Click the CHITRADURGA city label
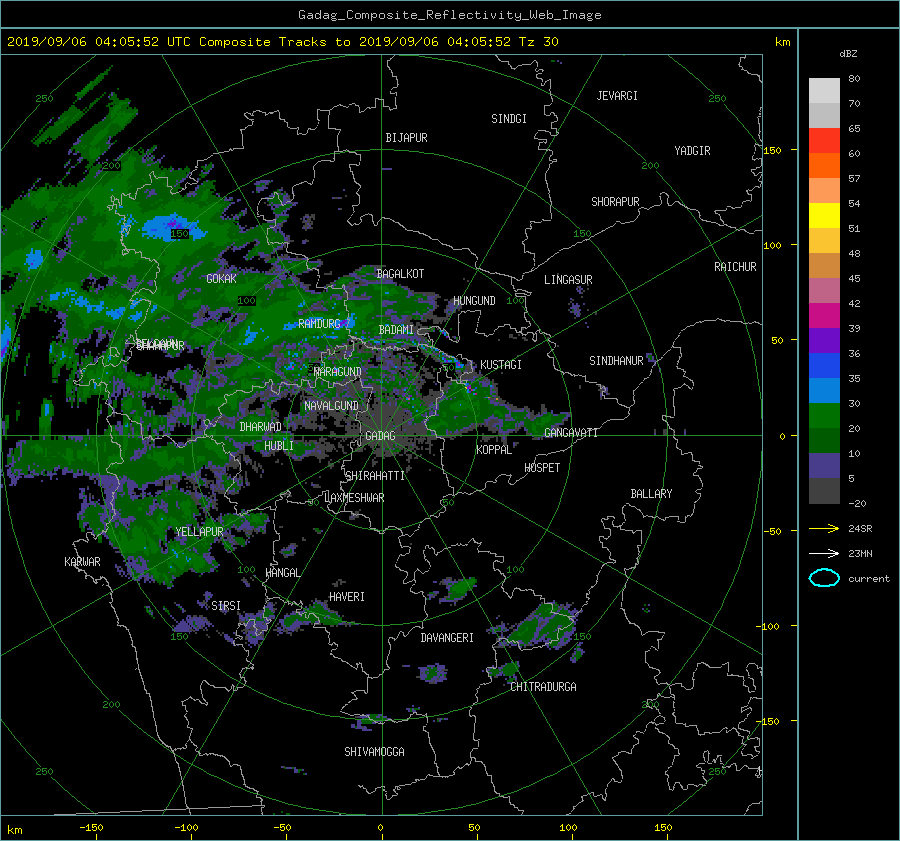900x841 pixels. coord(543,687)
